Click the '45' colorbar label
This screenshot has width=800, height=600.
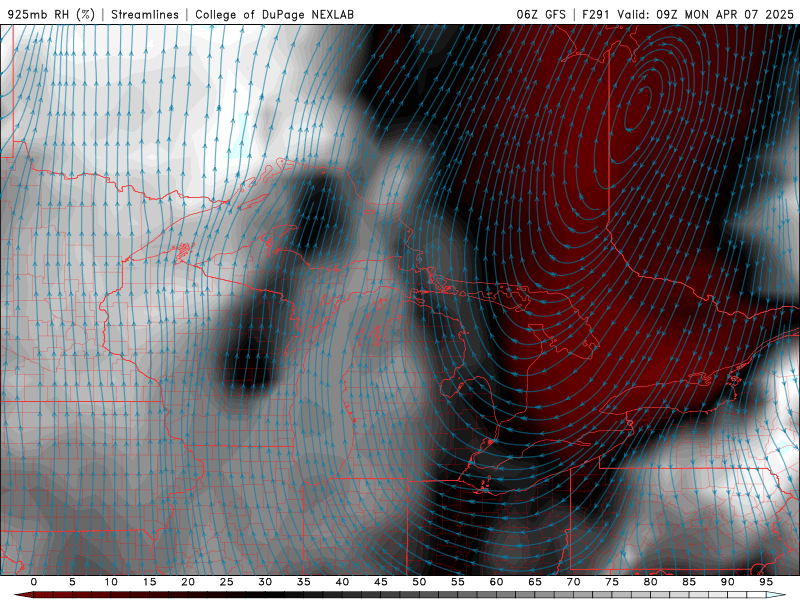pos(381,582)
